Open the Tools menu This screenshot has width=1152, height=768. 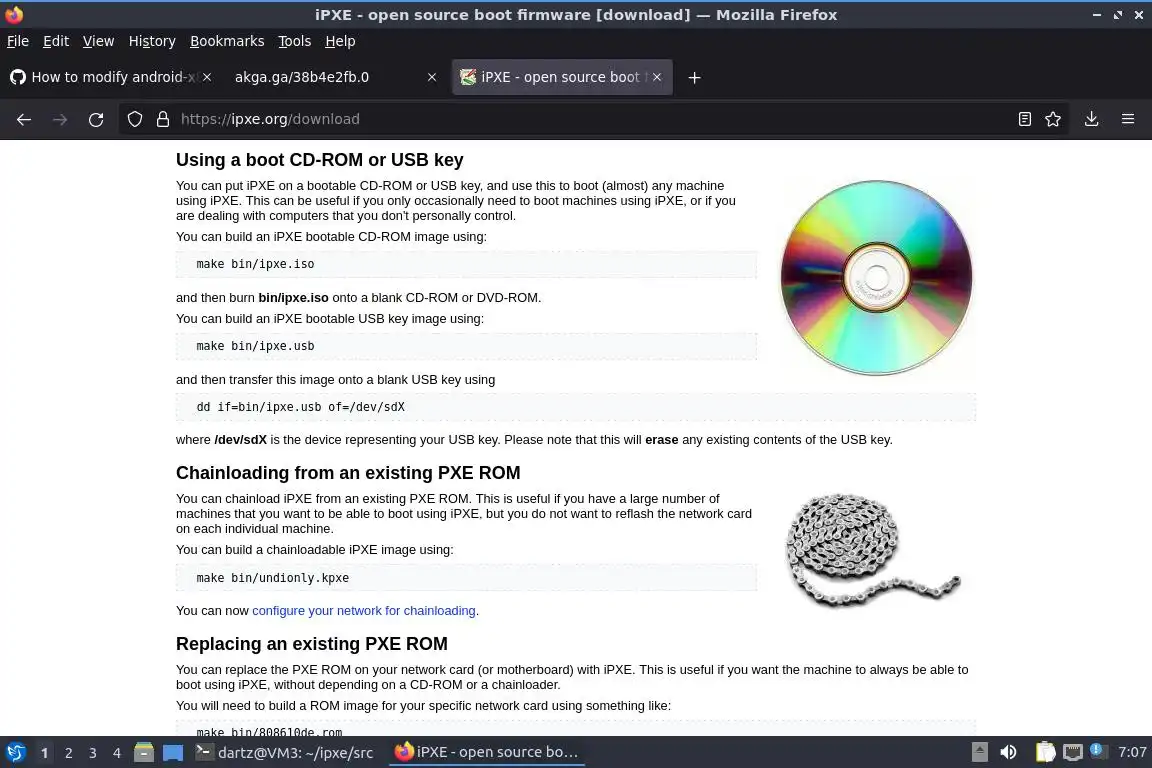(295, 41)
